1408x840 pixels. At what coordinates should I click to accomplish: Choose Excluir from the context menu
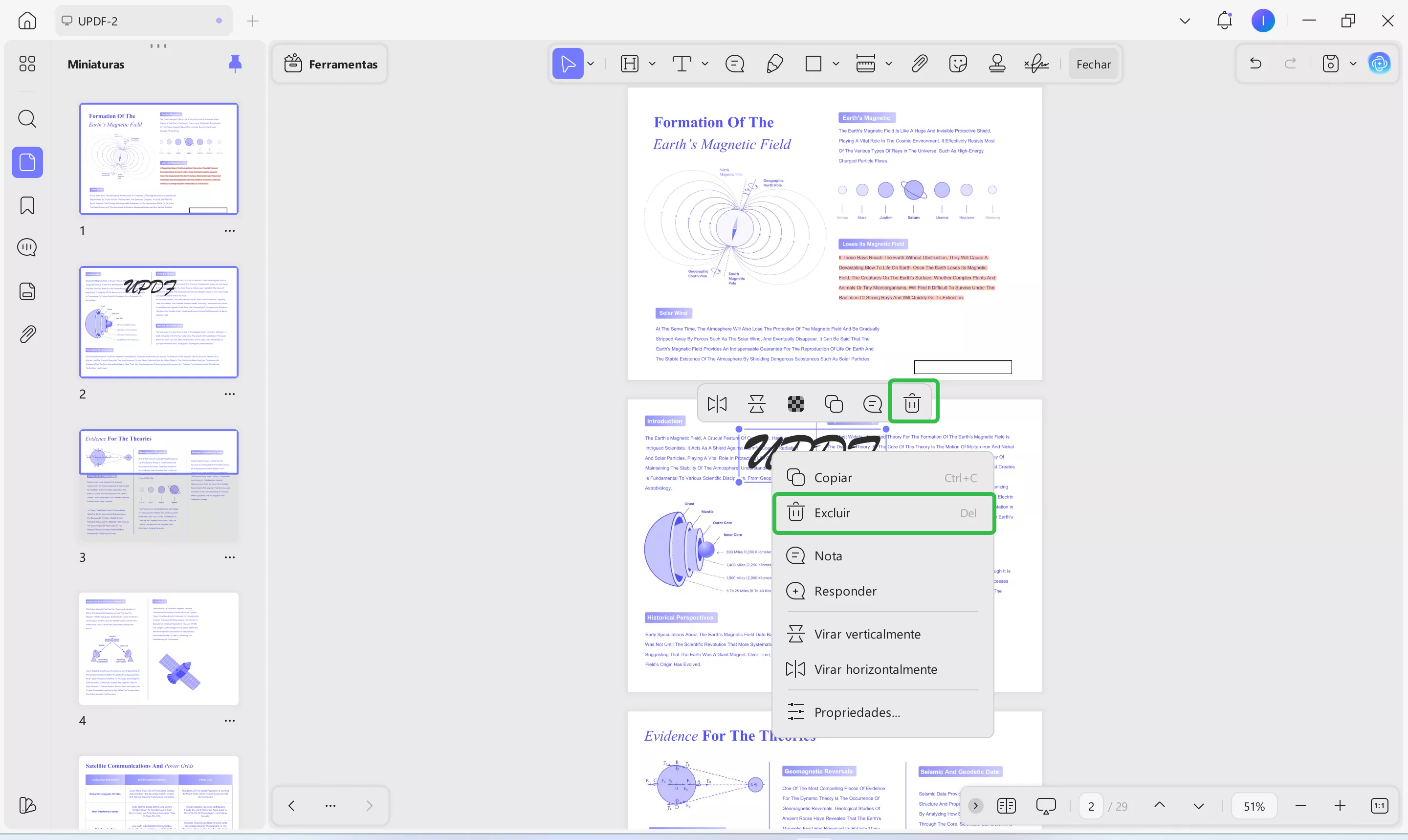(883, 513)
